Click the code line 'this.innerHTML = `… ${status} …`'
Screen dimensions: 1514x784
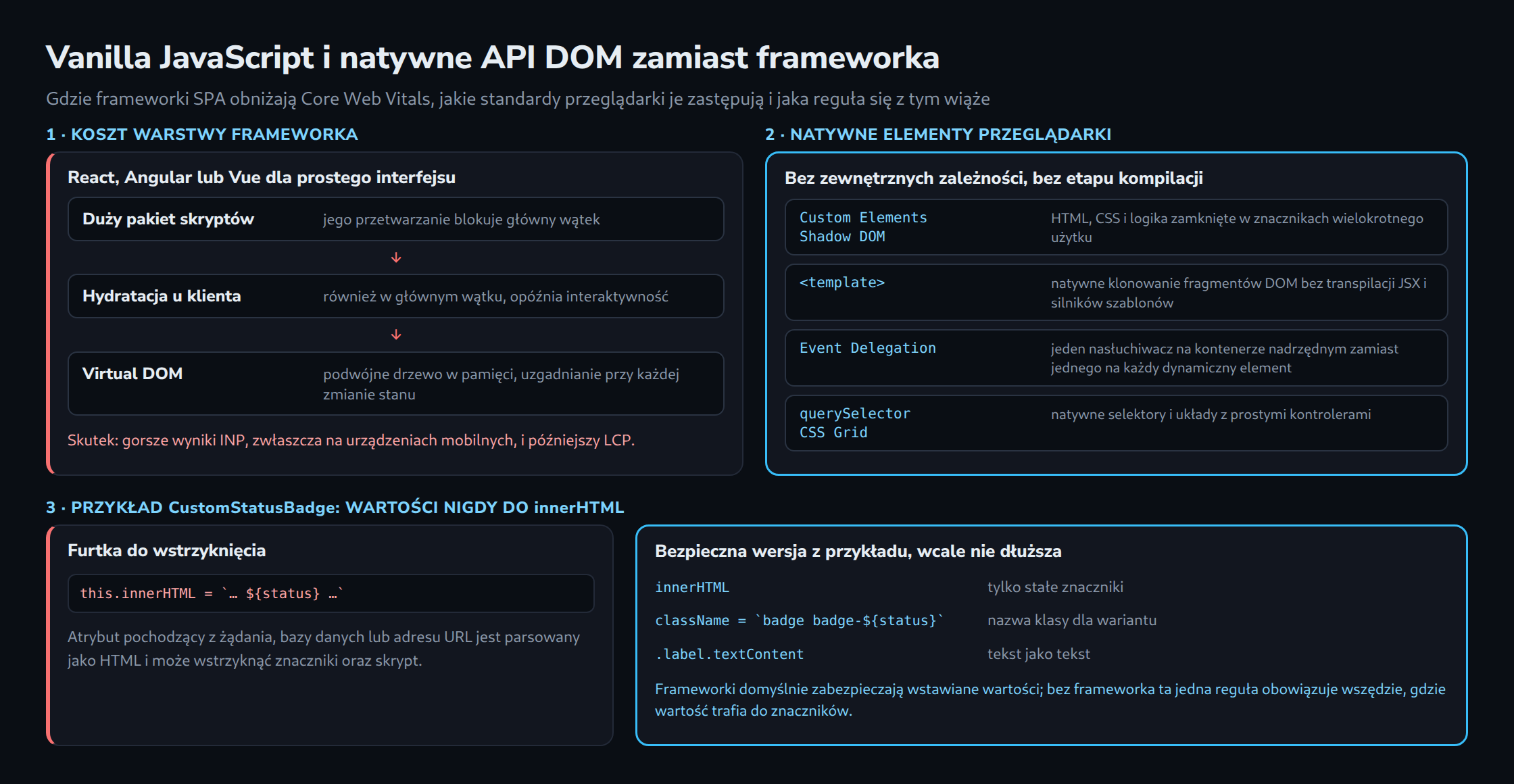(x=212, y=593)
